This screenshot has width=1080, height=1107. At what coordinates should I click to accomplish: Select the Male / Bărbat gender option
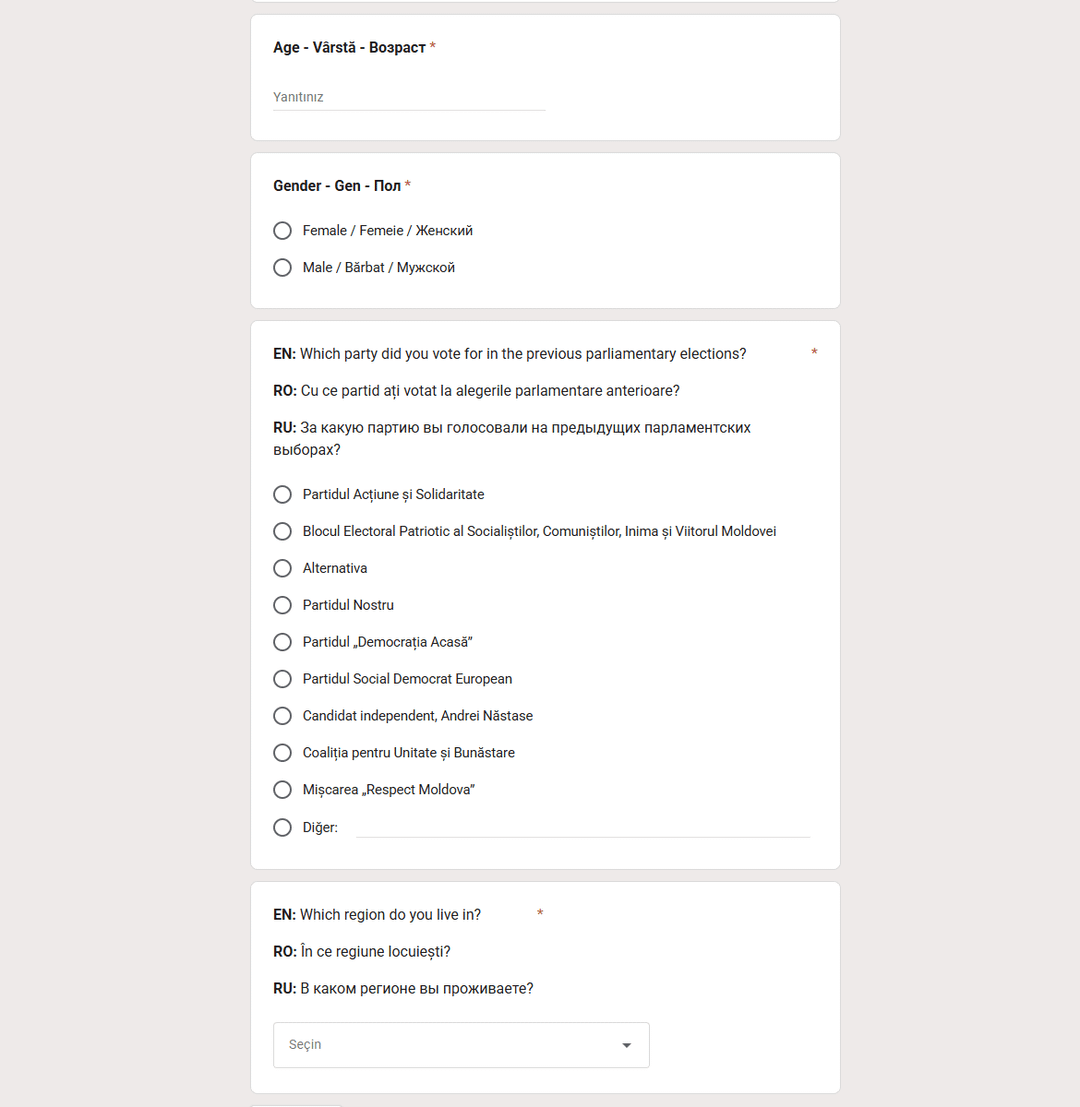282,268
